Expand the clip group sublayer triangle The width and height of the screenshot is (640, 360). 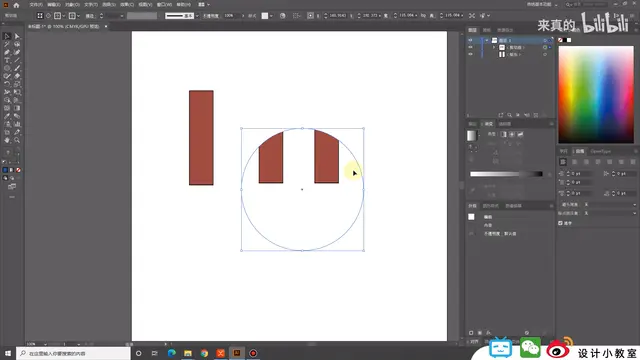494,47
